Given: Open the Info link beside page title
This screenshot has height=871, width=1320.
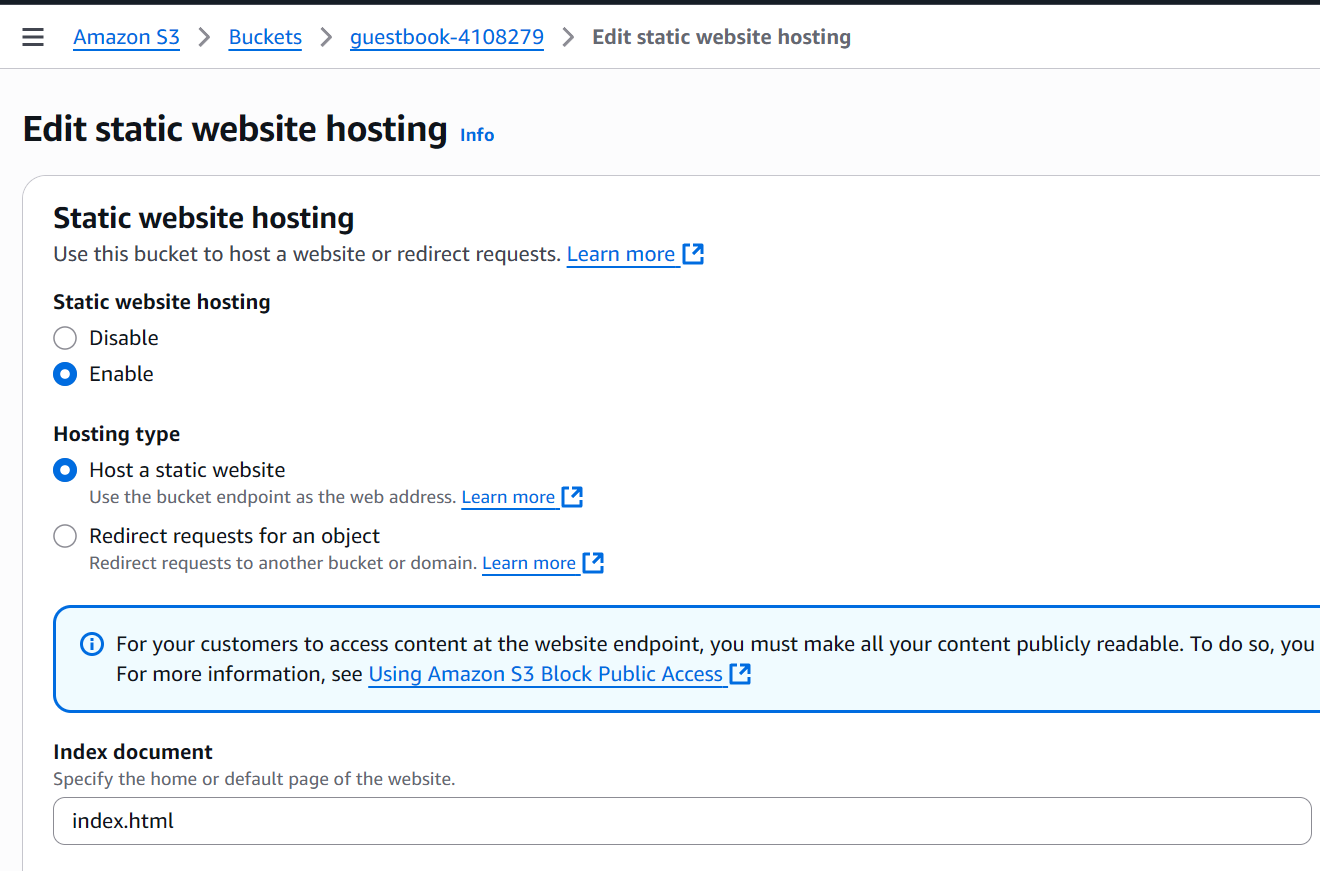Looking at the screenshot, I should tap(477, 135).
